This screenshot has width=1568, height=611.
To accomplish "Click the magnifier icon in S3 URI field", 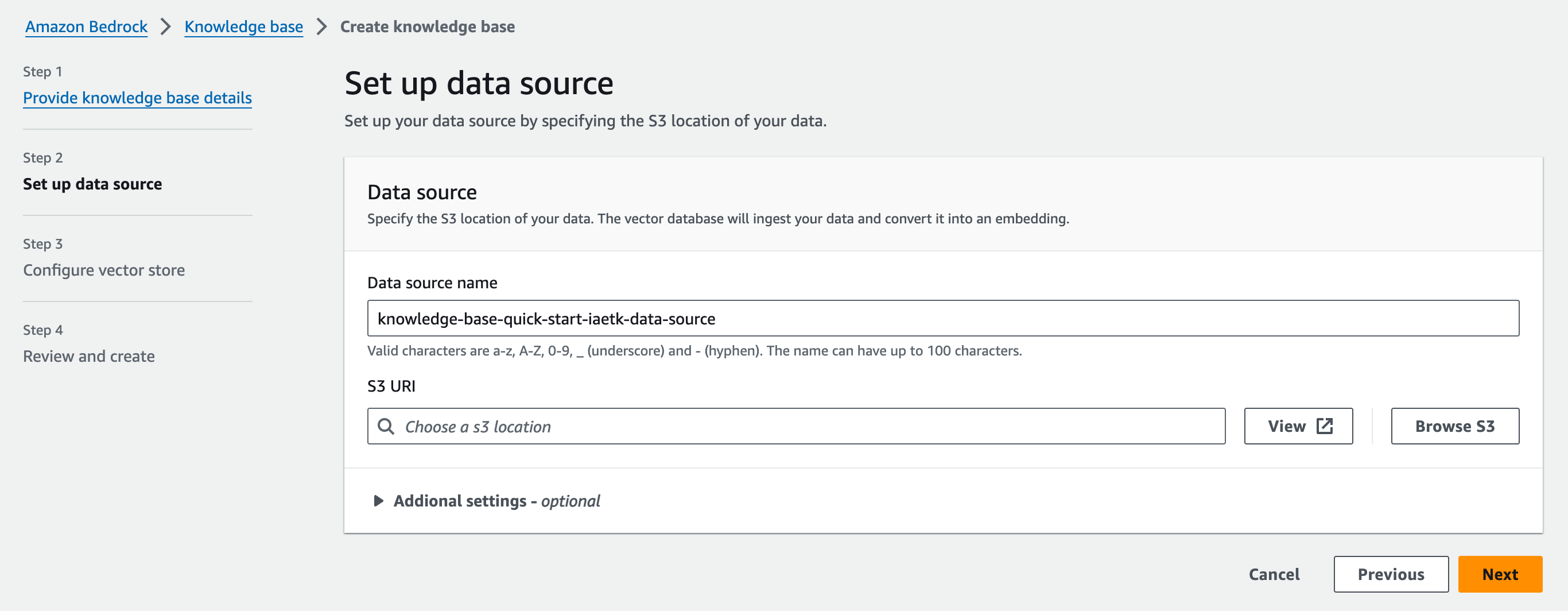I will coord(386,427).
